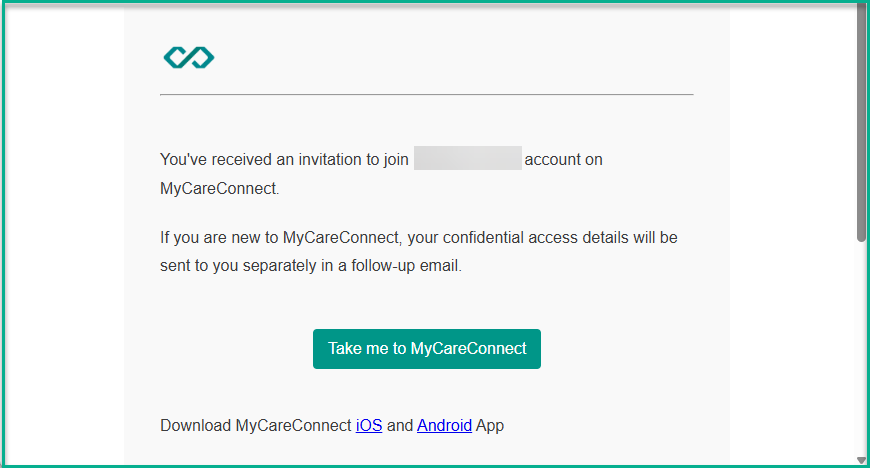Click the white margin right of email body
The image size is (870, 468).
click(x=793, y=233)
